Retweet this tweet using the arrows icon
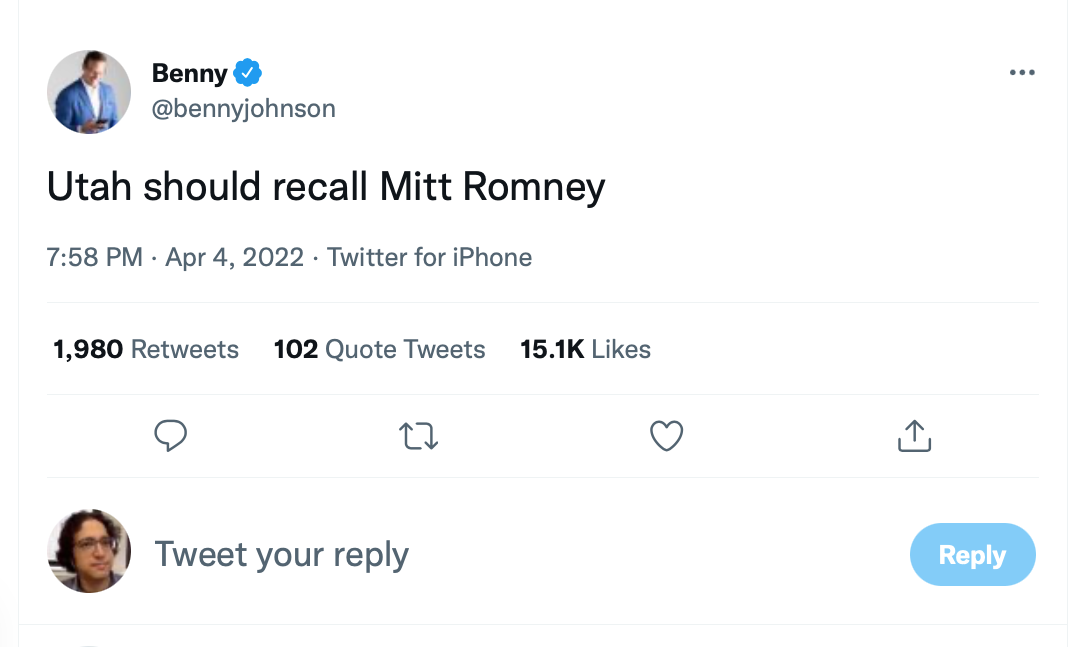The height and width of the screenshot is (647, 1085). 419,436
